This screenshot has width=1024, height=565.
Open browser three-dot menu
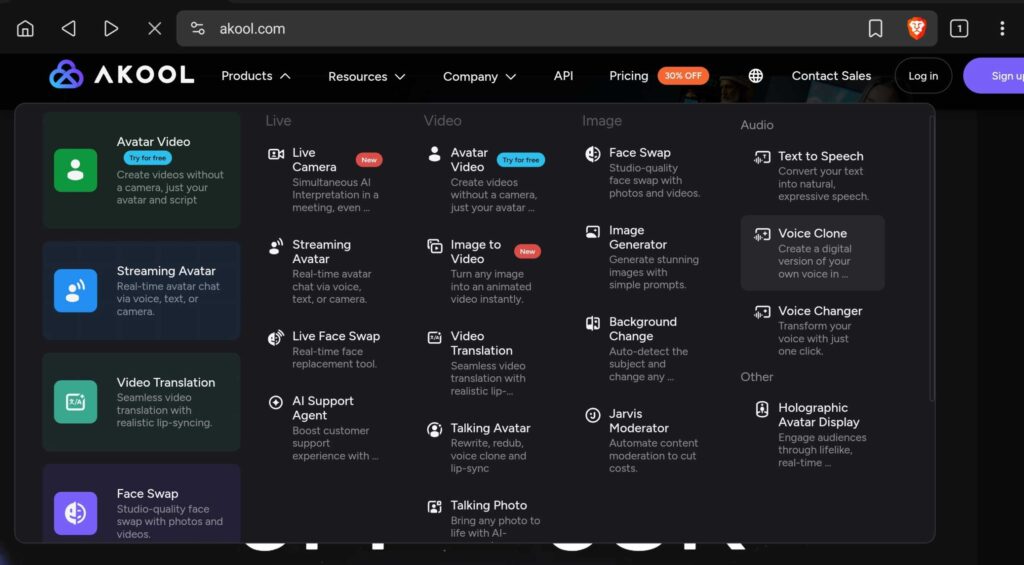pyautogui.click(x=1002, y=29)
